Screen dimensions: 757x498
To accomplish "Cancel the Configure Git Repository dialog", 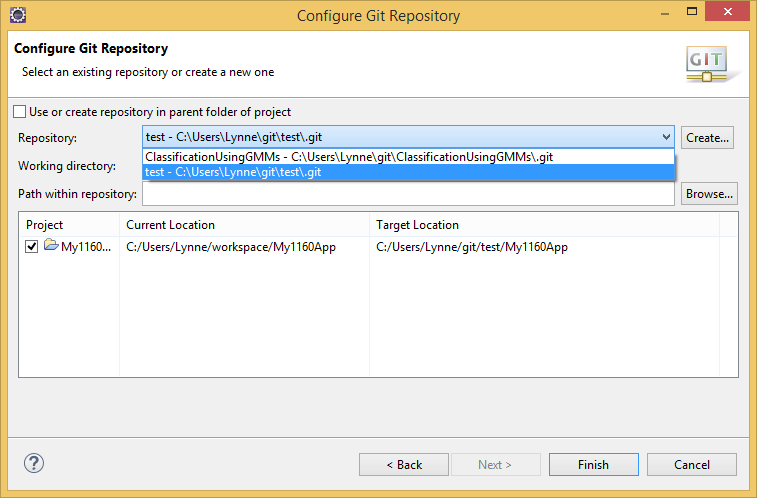I will click(692, 465).
